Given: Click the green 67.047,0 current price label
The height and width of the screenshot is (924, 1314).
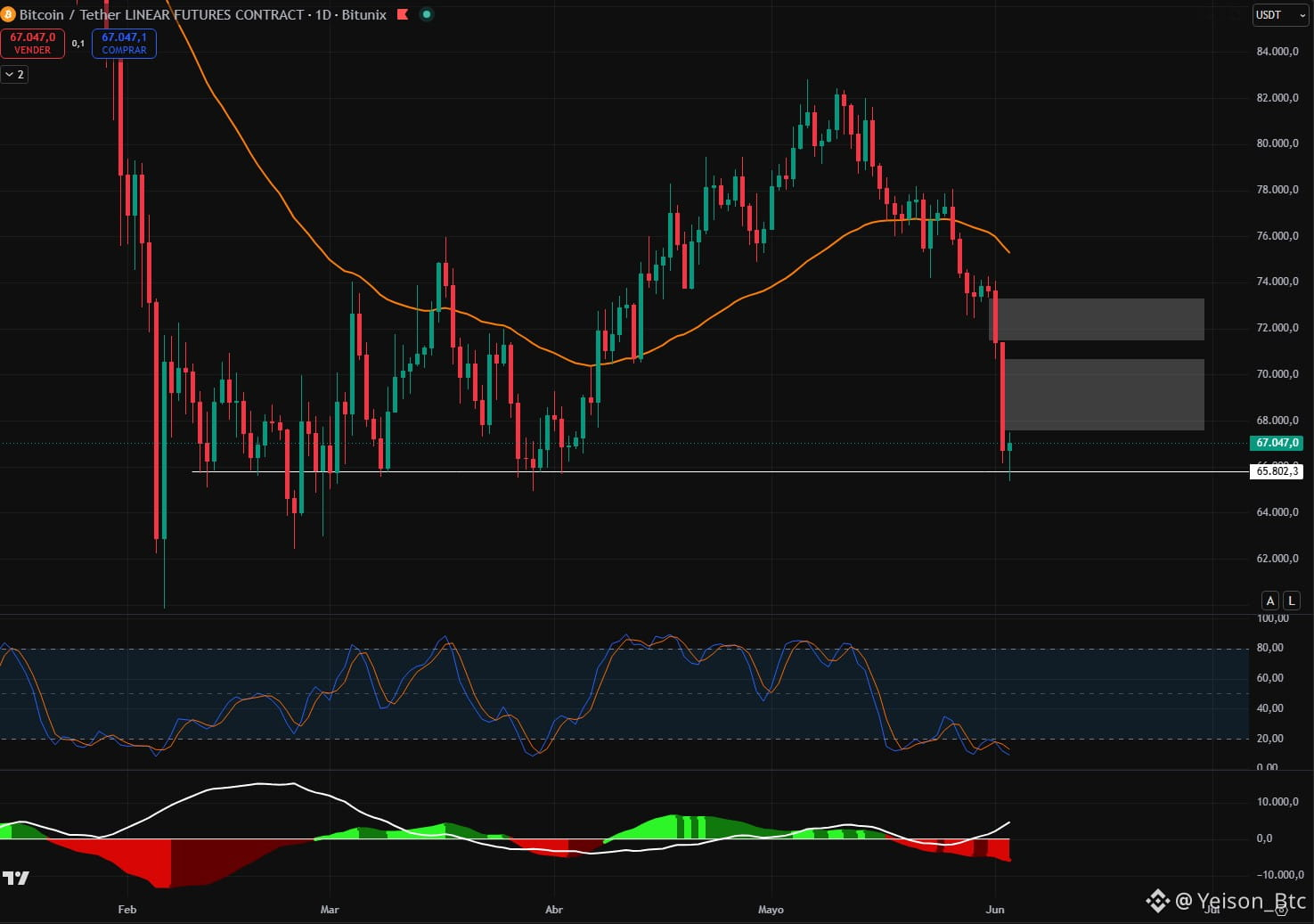Looking at the screenshot, I should 1277,443.
